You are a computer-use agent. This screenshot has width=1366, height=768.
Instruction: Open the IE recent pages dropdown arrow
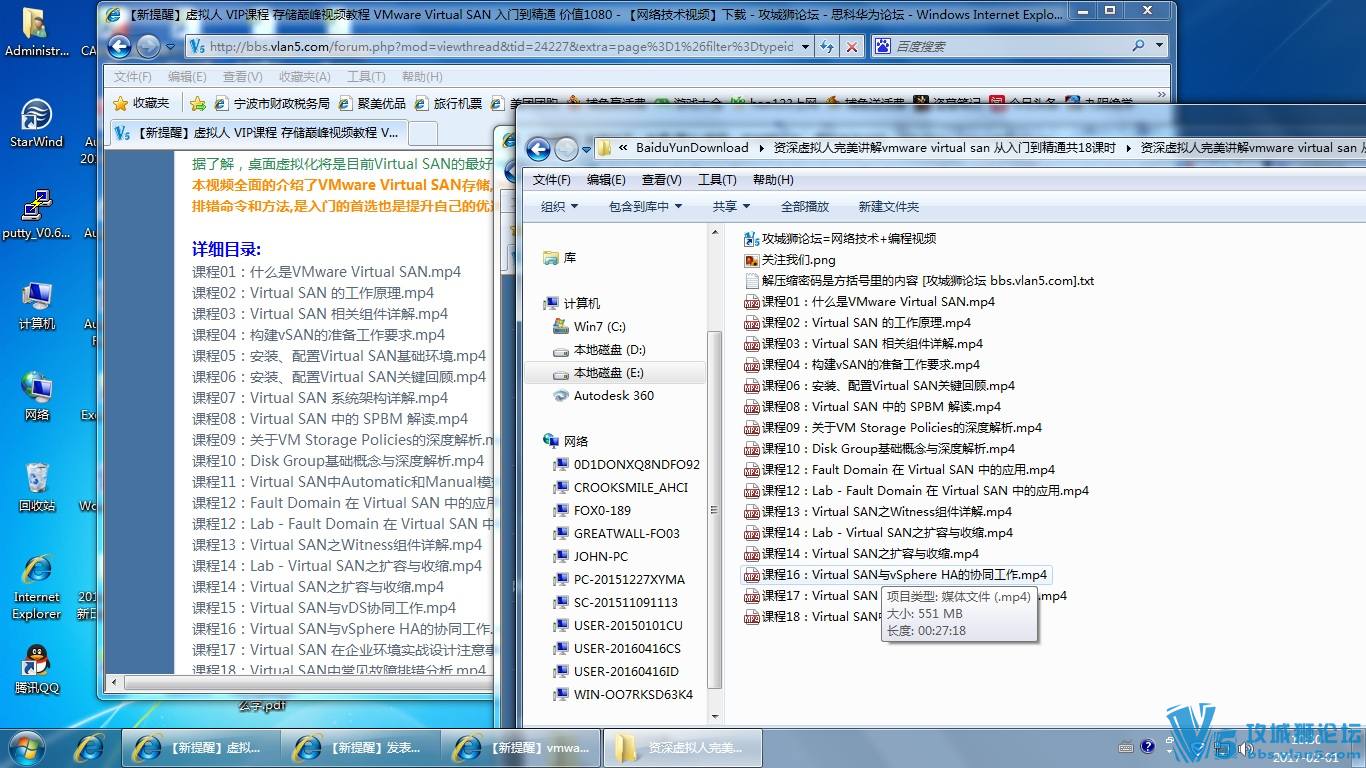170,46
